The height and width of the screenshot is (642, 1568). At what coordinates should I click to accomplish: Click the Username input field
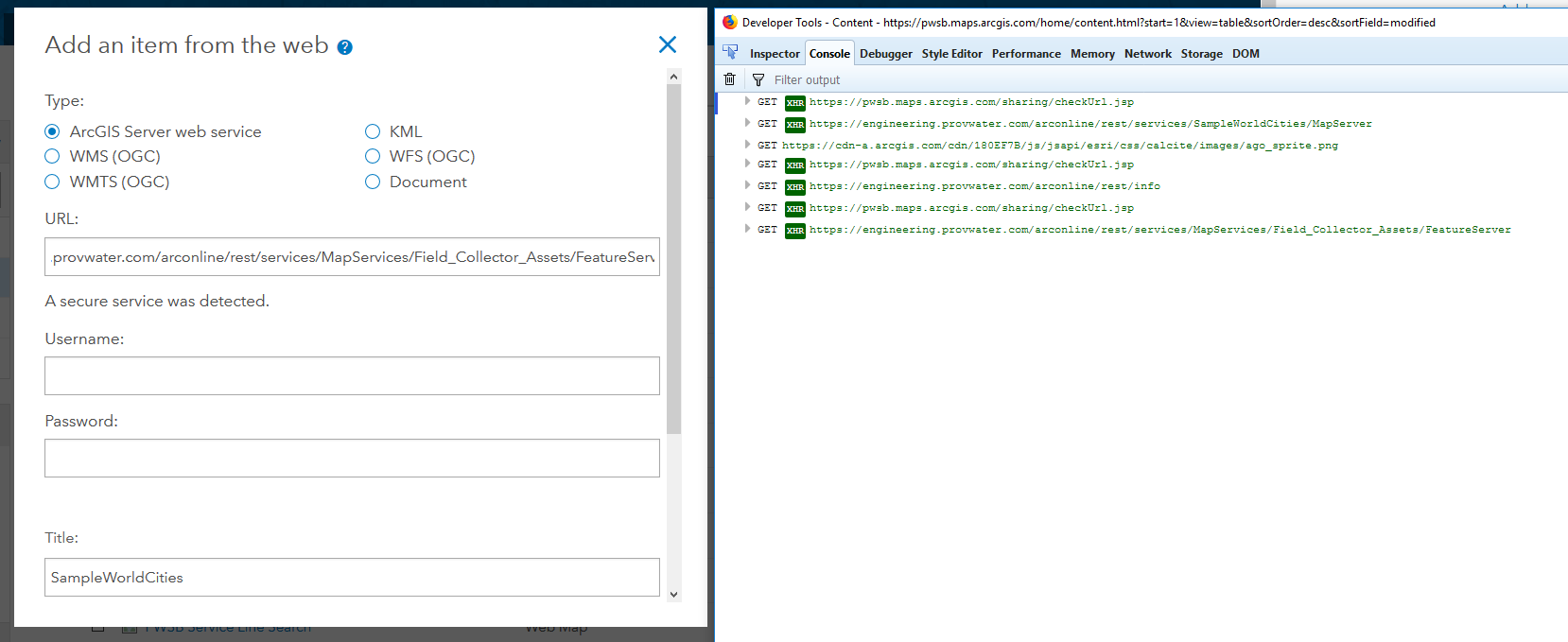click(x=352, y=375)
